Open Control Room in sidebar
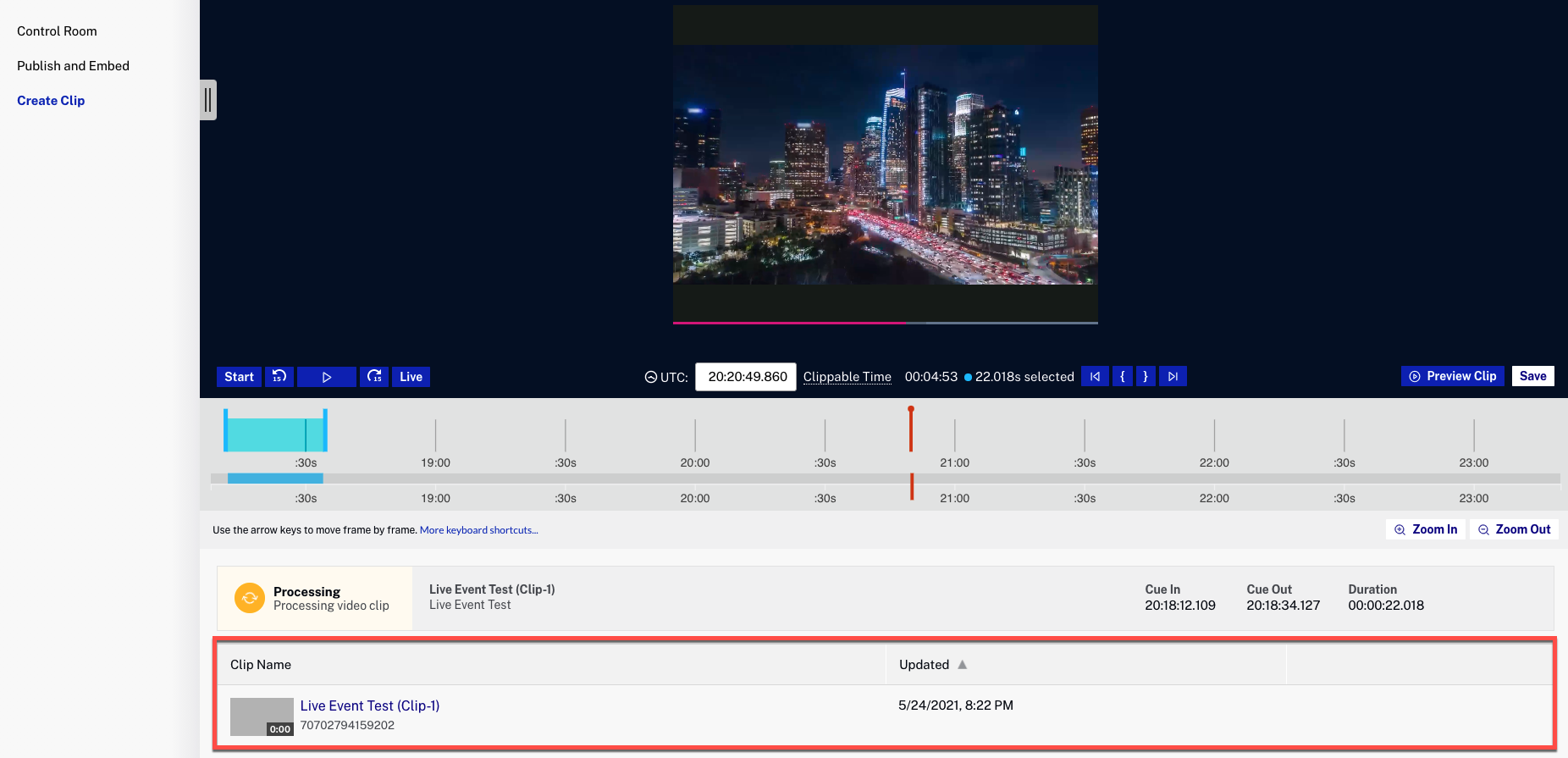The image size is (1568, 758). pyautogui.click(x=57, y=31)
